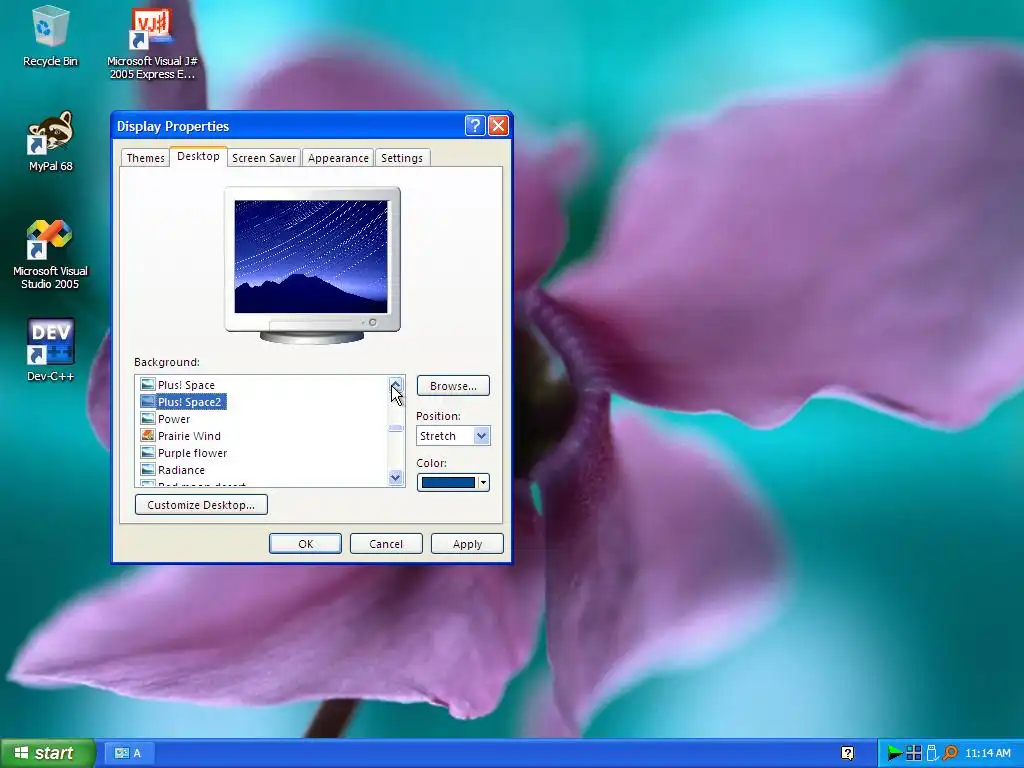
Task: Select the Desktop tab
Action: point(198,156)
